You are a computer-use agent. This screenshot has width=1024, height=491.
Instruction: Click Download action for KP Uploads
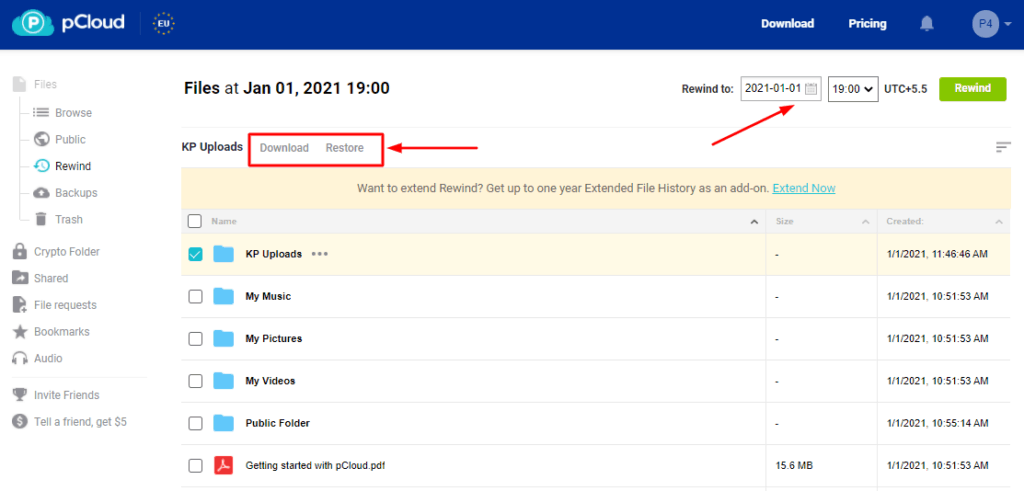[284, 148]
